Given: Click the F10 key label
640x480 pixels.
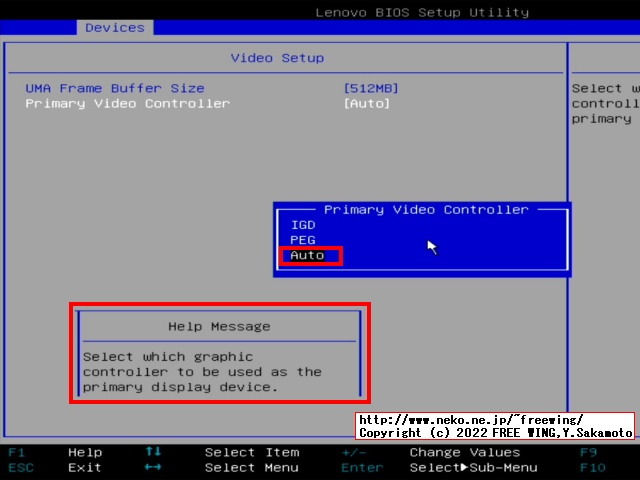Looking at the screenshot, I should pyautogui.click(x=592, y=467).
